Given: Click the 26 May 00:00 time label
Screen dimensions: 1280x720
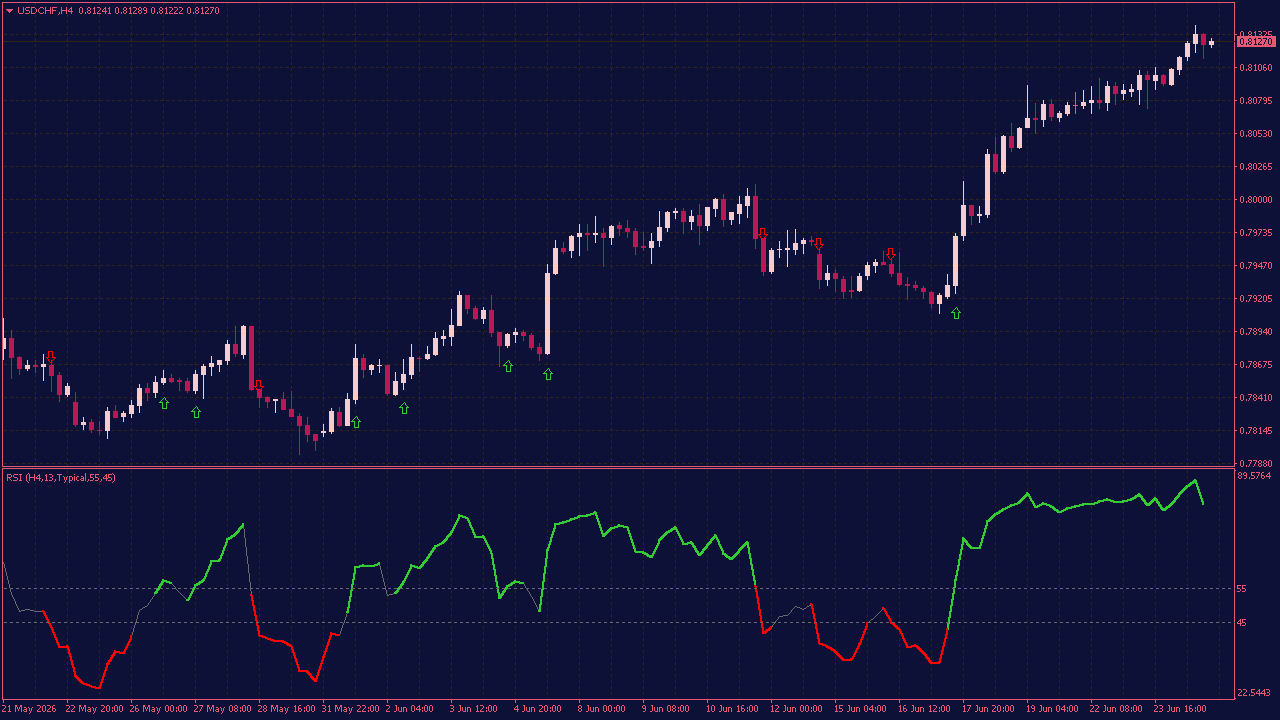Looking at the screenshot, I should [159, 709].
